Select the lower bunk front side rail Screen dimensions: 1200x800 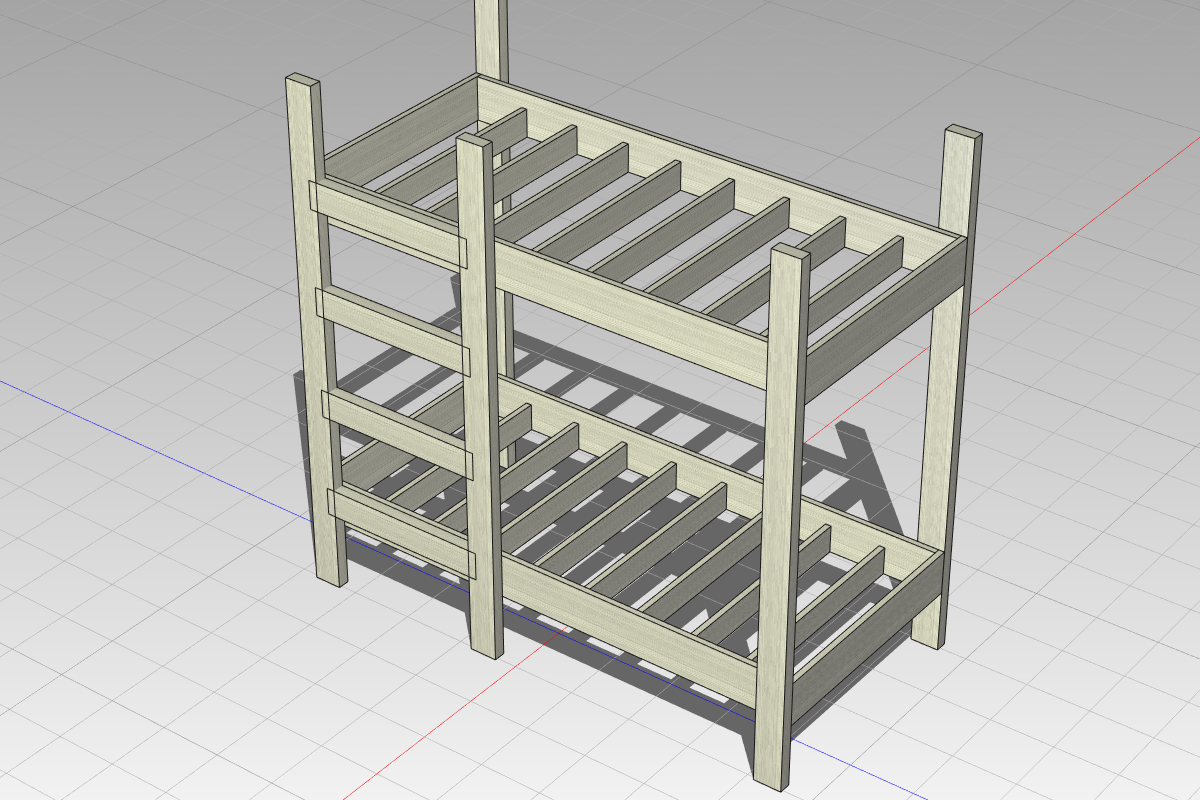pyautogui.click(x=628, y=631)
